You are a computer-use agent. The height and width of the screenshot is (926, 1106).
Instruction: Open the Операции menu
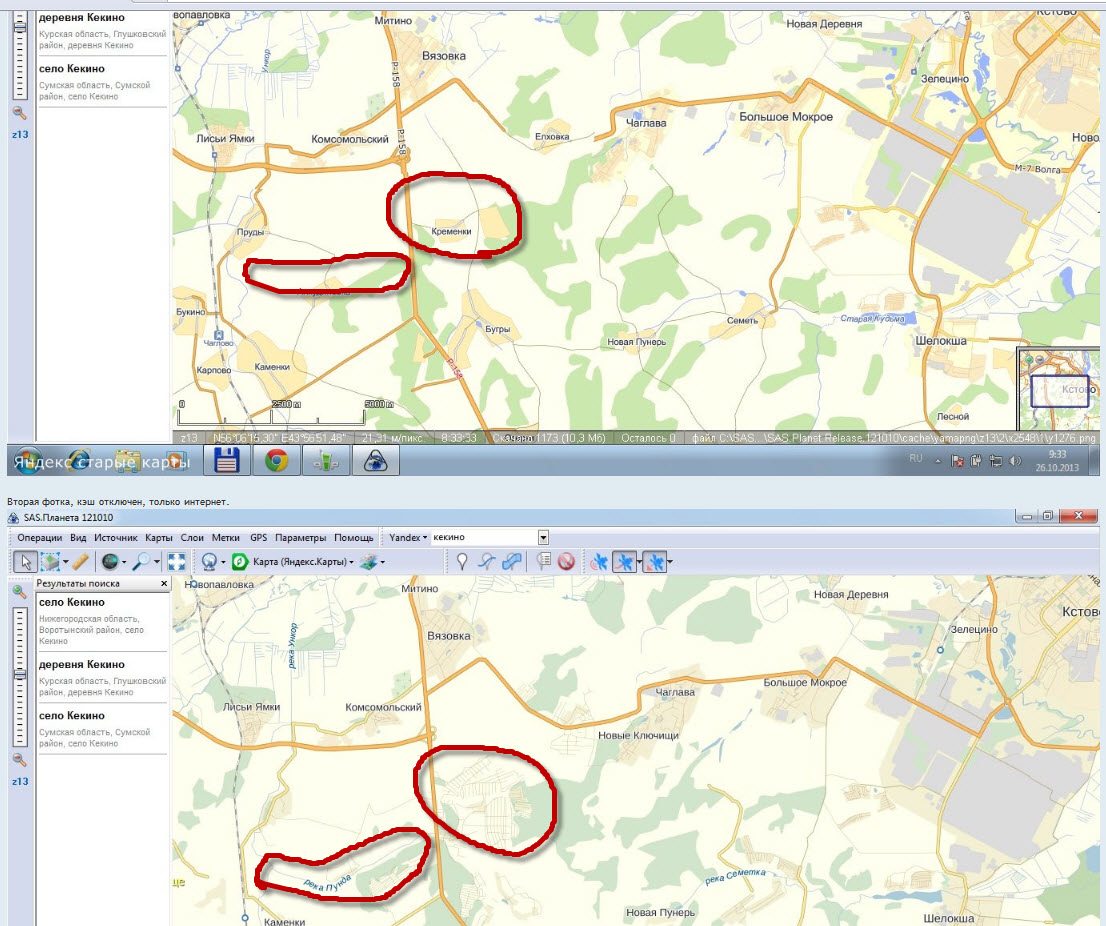pyautogui.click(x=40, y=538)
